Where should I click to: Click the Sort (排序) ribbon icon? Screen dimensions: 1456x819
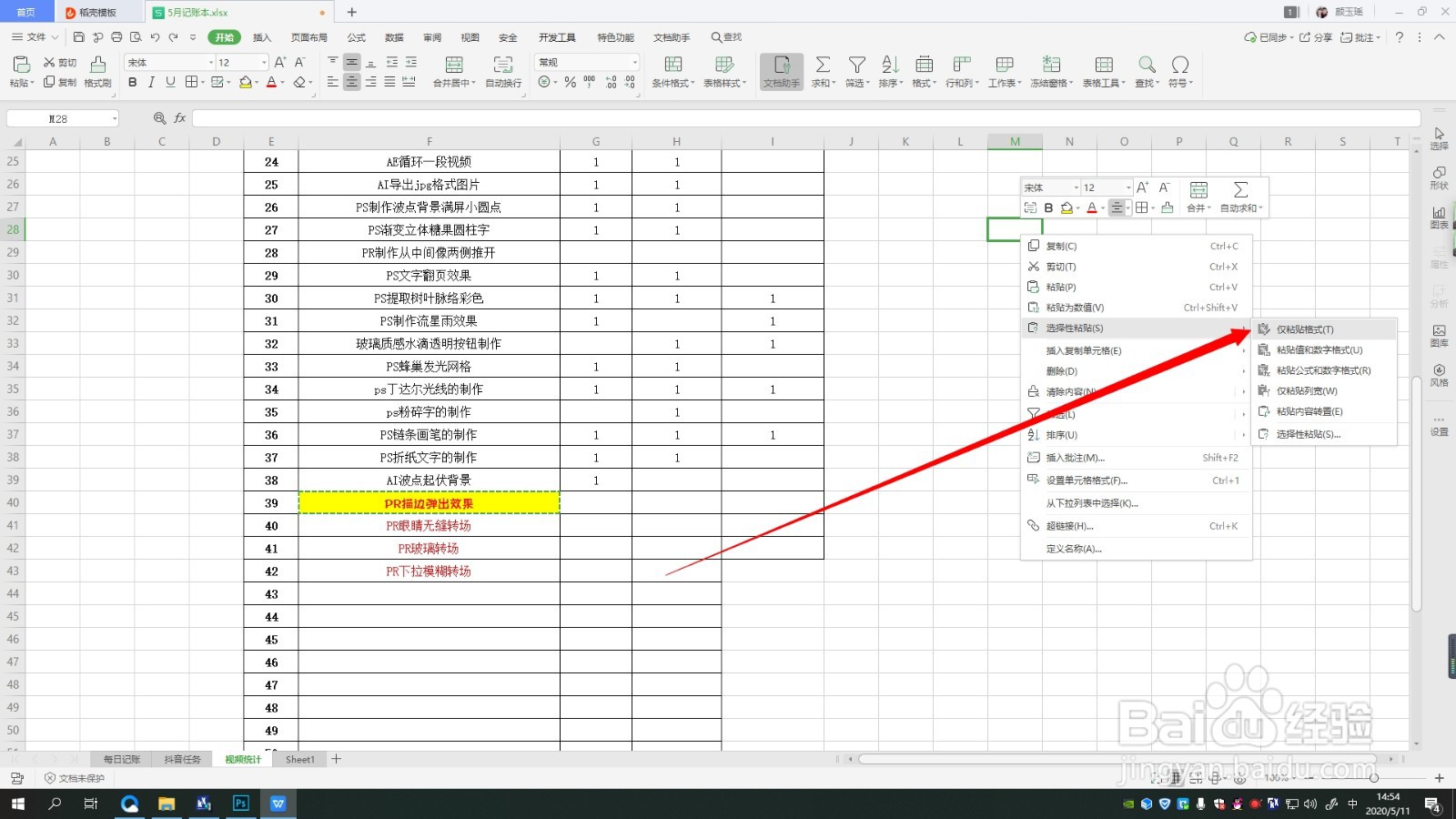pos(890,65)
